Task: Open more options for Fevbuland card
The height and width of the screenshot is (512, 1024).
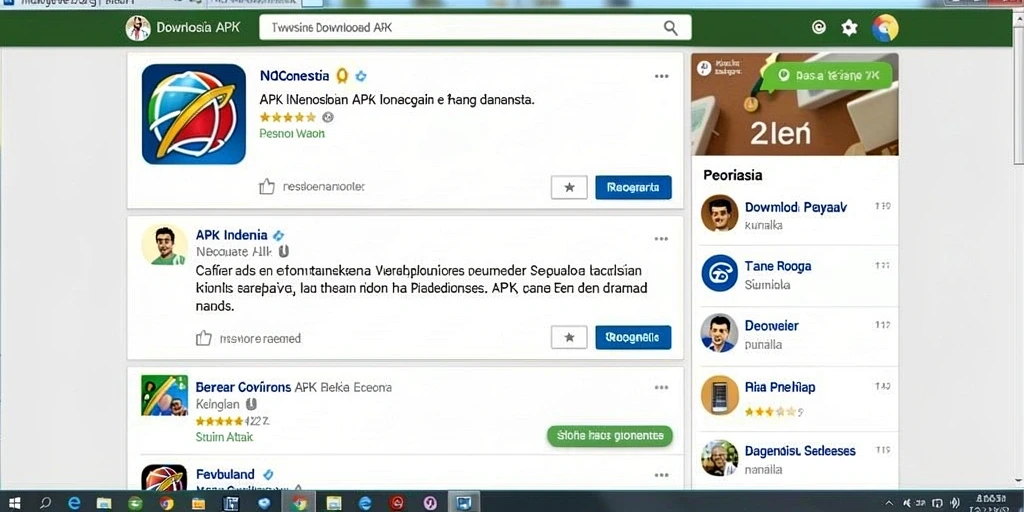Action: click(662, 475)
